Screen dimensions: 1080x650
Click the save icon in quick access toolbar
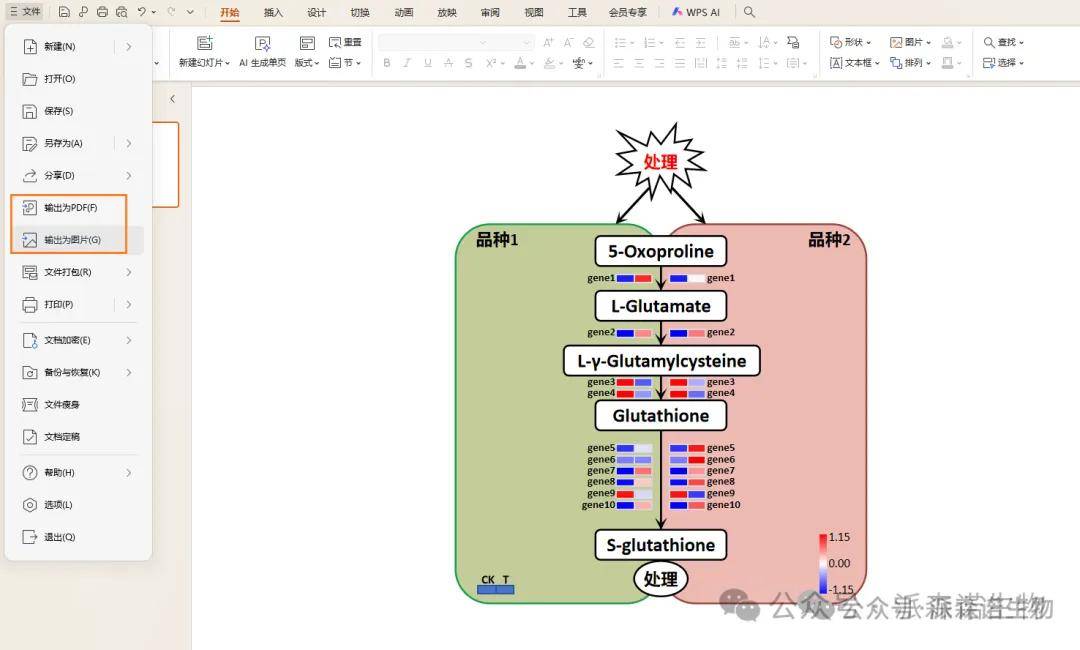pyautogui.click(x=64, y=12)
